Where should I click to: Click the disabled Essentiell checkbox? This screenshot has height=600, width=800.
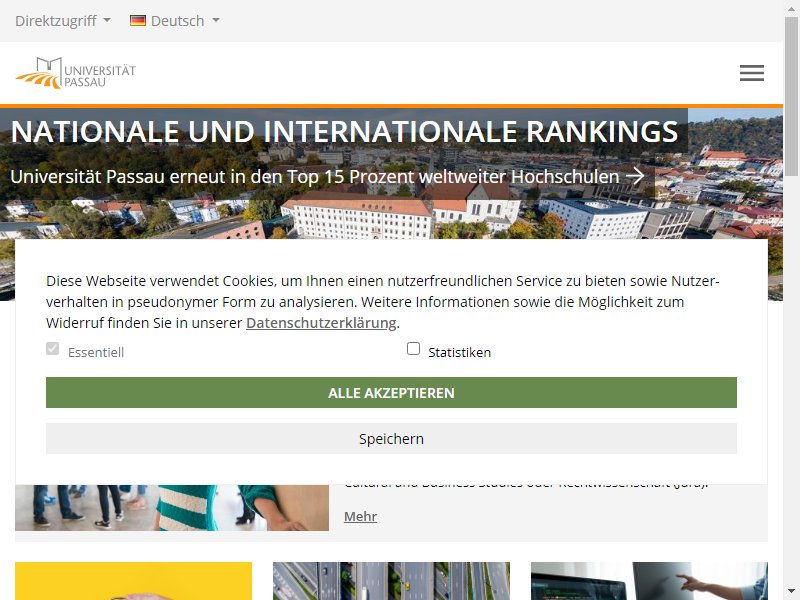tap(53, 349)
